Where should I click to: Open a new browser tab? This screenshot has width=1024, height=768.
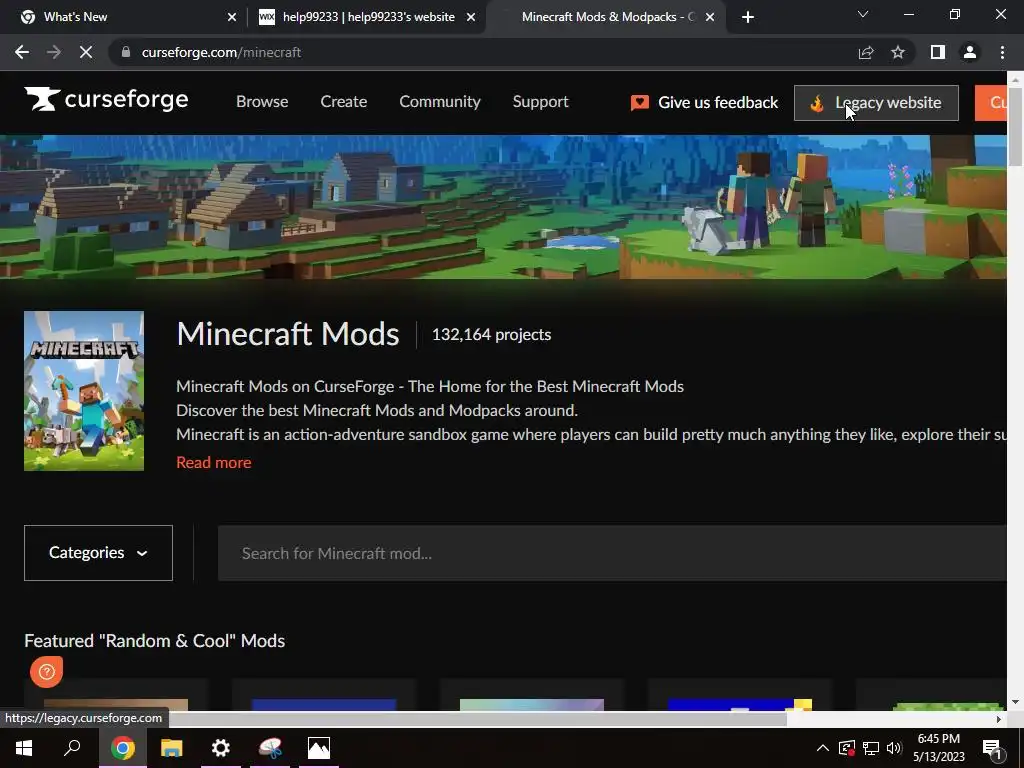tap(748, 17)
